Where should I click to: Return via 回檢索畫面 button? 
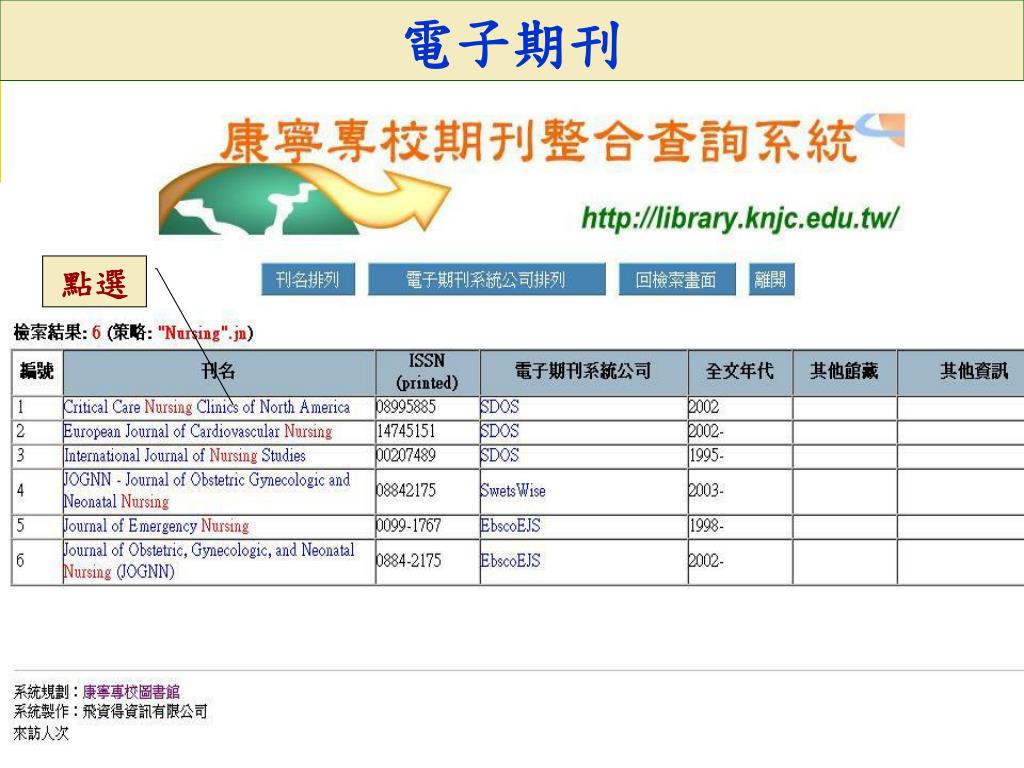coord(677,280)
